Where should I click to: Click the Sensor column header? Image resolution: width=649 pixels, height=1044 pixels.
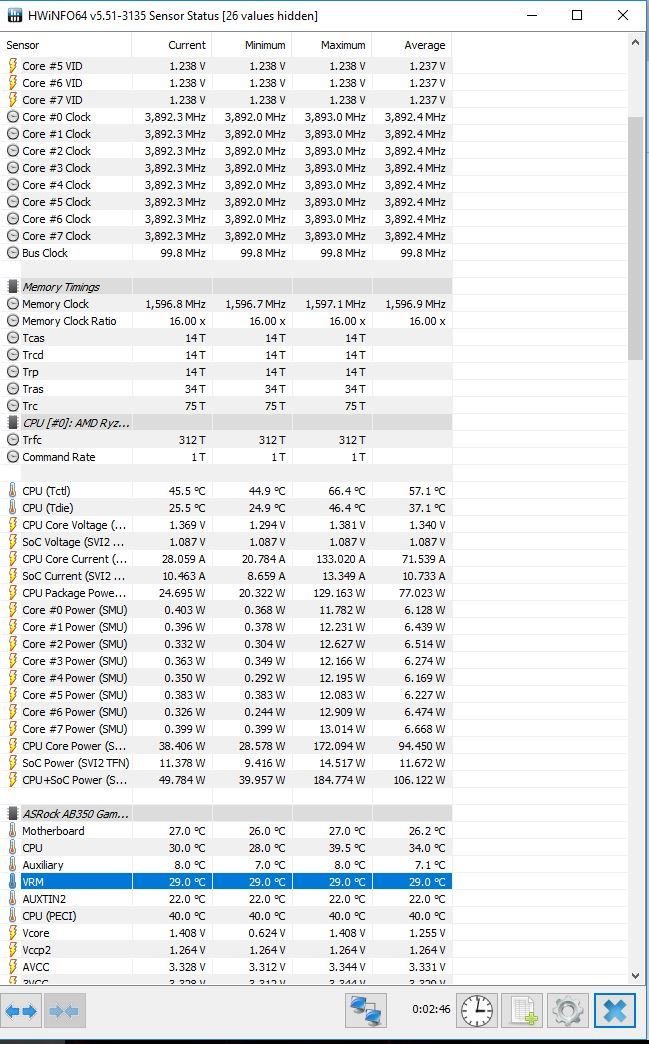pyautogui.click(x=66, y=45)
